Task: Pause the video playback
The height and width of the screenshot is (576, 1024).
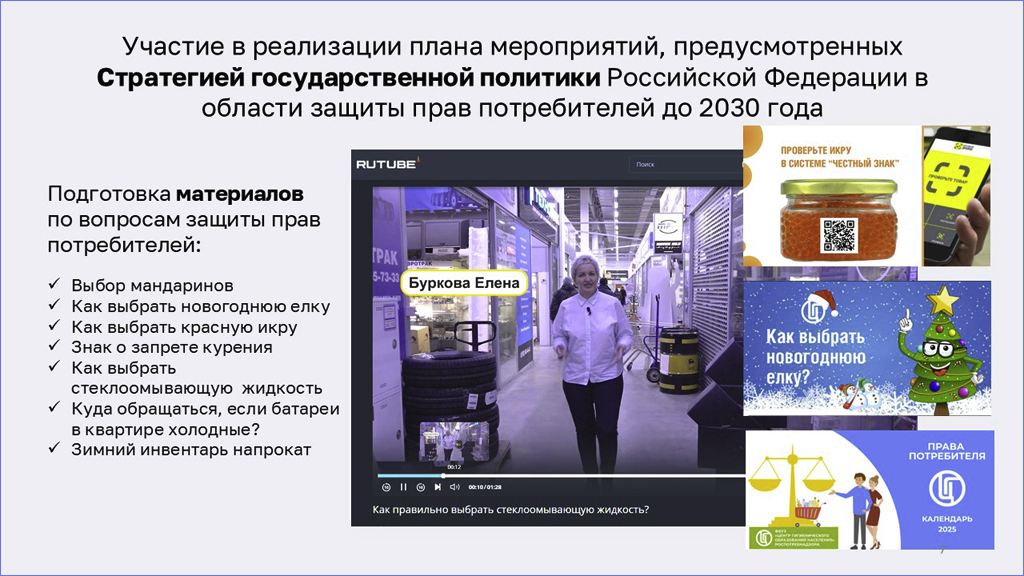Action: pos(404,487)
